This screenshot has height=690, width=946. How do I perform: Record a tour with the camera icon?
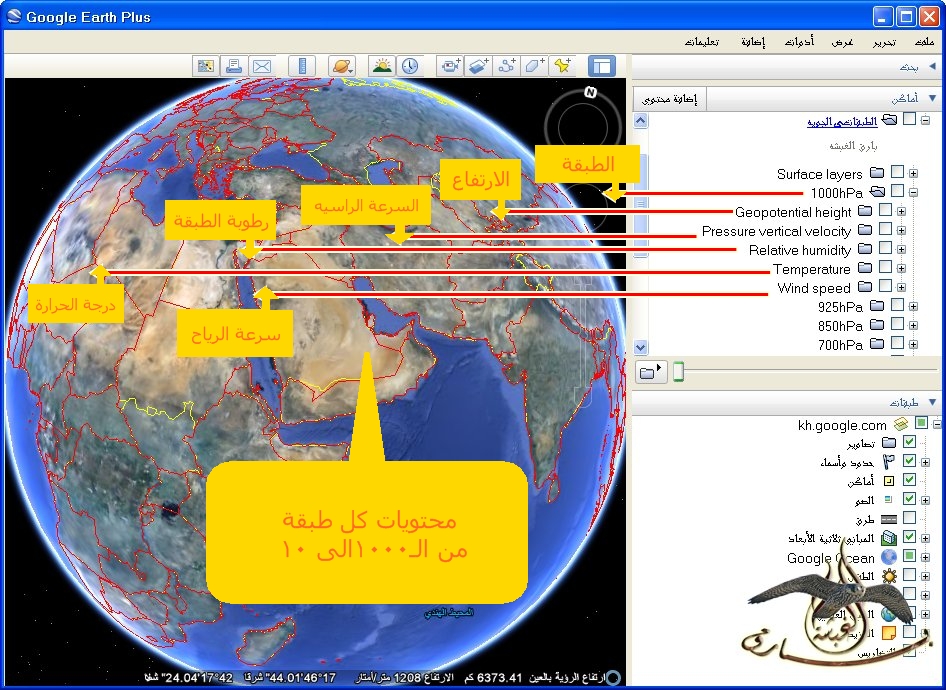coord(450,66)
